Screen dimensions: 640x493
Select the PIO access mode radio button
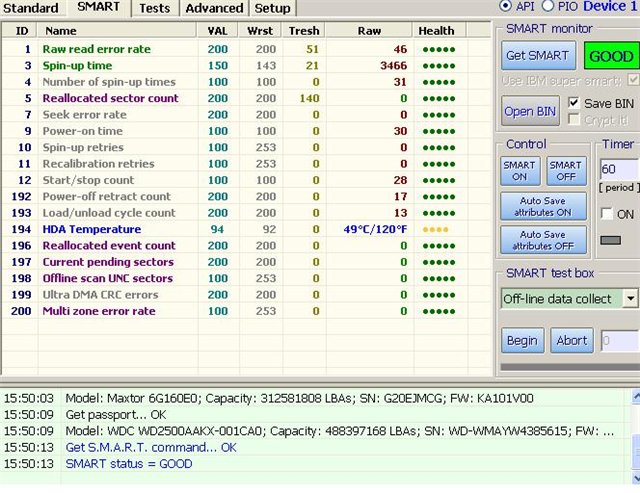click(546, 7)
